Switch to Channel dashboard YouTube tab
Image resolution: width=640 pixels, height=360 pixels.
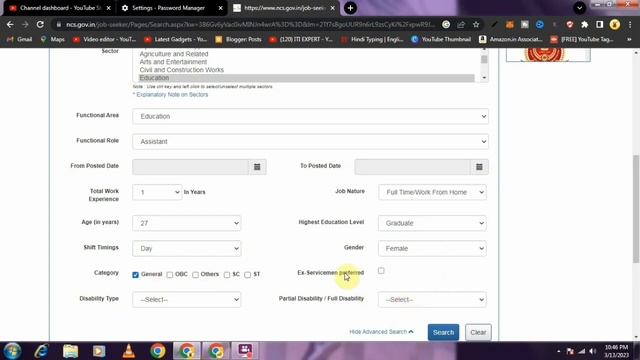coord(59,8)
